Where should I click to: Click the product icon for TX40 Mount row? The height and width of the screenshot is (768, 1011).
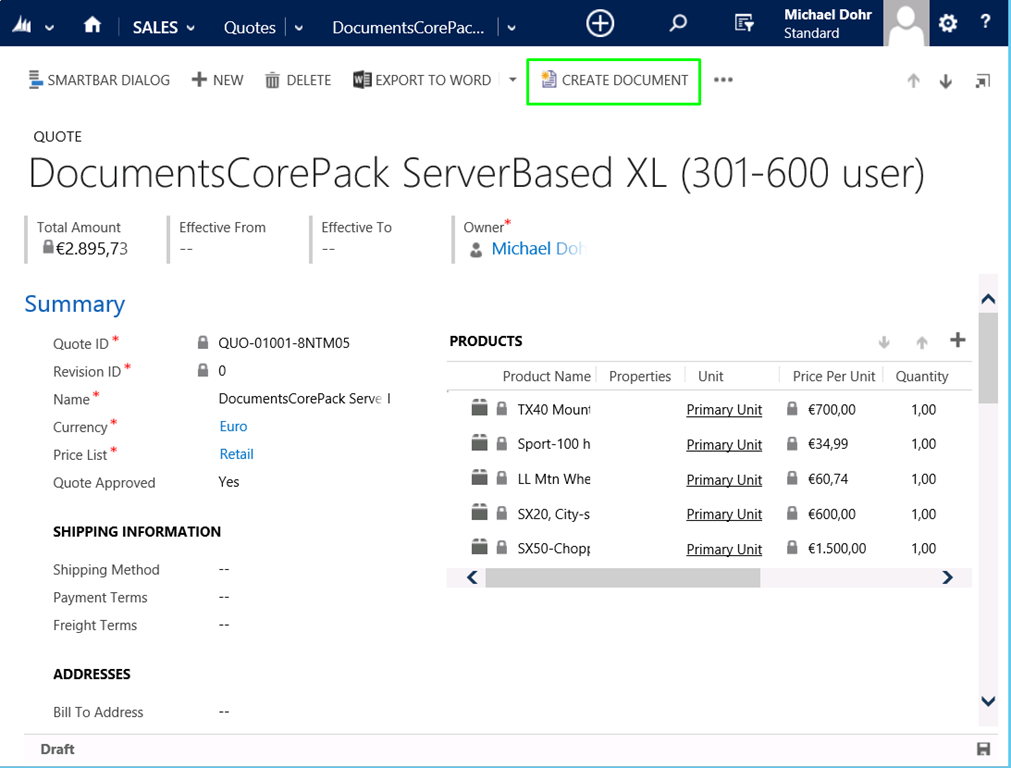(x=479, y=408)
